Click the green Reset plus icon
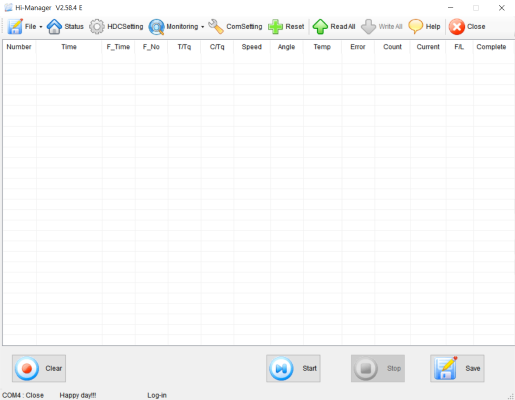Screen dimensions: 515x400 click(275, 27)
